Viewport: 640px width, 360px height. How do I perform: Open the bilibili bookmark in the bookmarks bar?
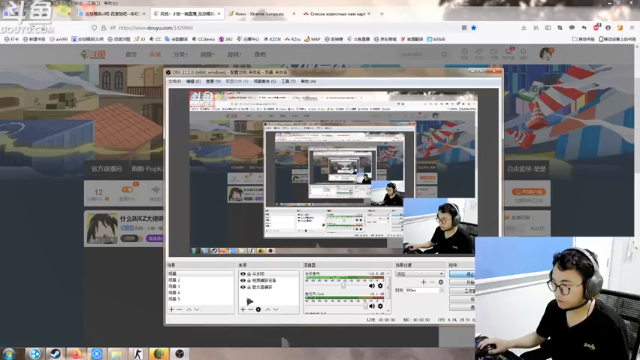tap(436, 39)
